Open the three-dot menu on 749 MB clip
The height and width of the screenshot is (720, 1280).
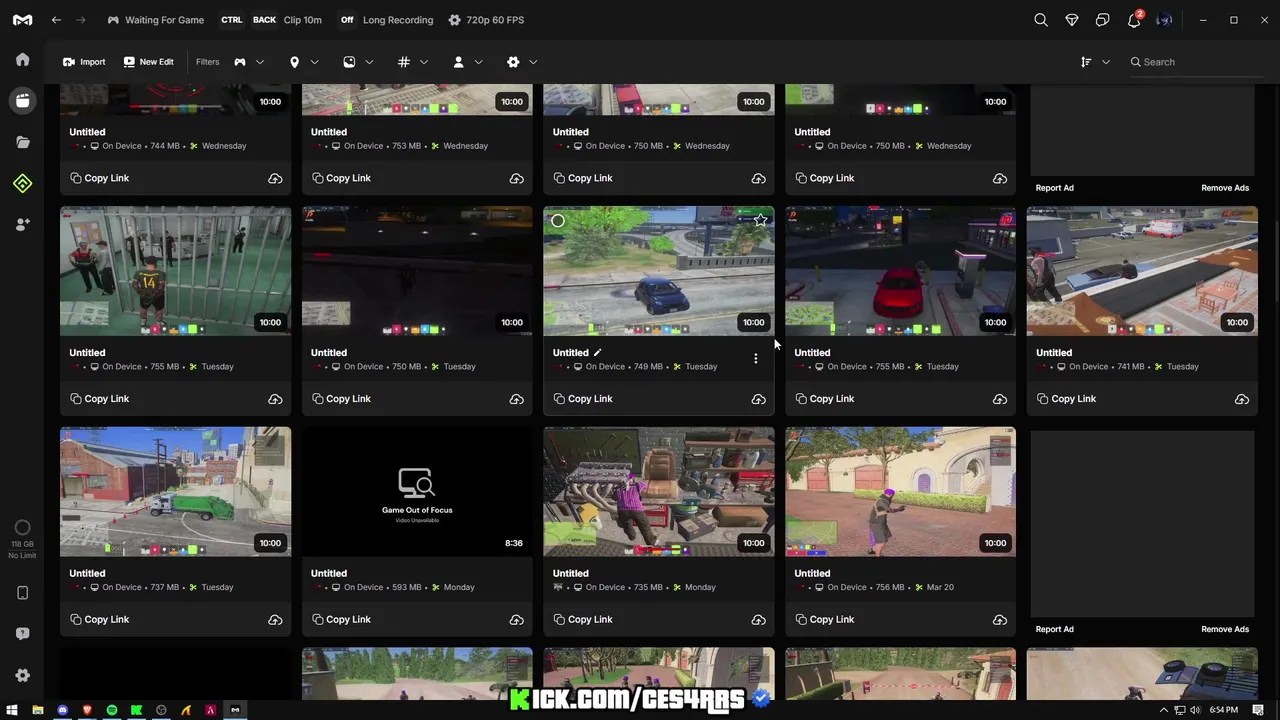coord(755,358)
